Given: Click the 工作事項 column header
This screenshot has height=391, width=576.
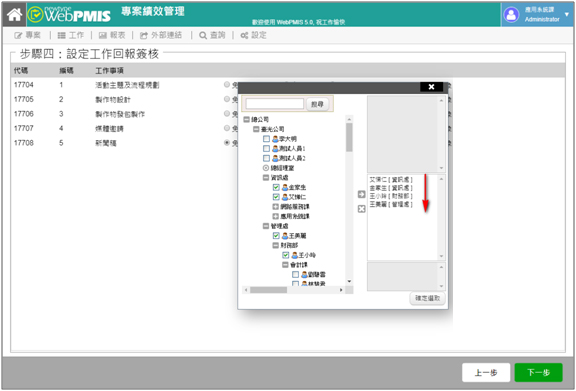Looking at the screenshot, I should 109,70.
